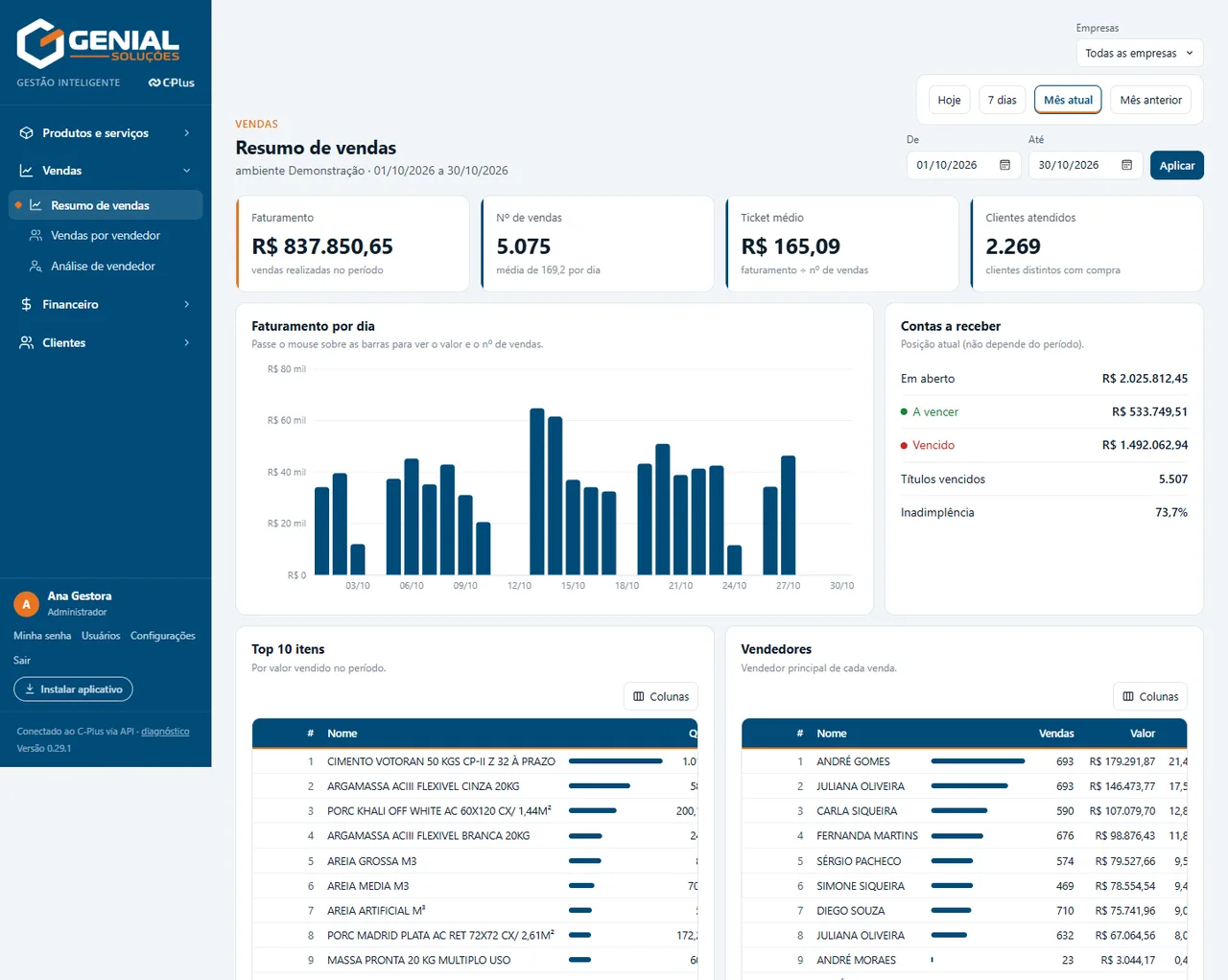This screenshot has width=1228, height=980.
Task: Click the tallest bar in Faturamento chart
Action: pos(537,492)
